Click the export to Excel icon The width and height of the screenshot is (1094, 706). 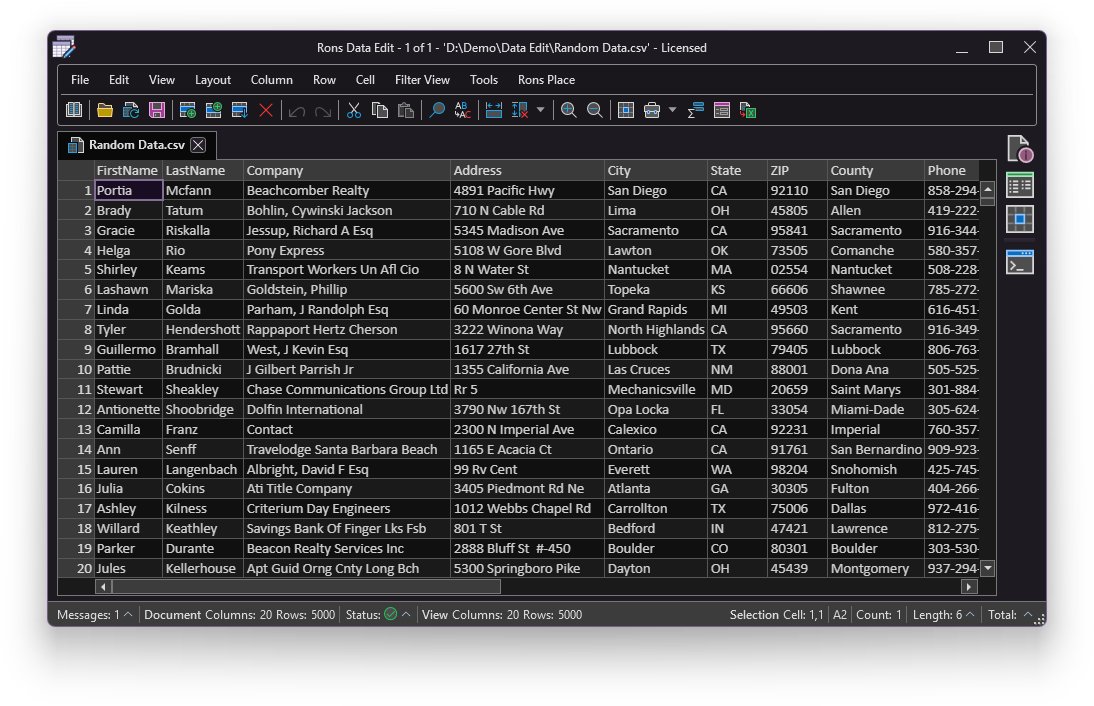click(748, 110)
